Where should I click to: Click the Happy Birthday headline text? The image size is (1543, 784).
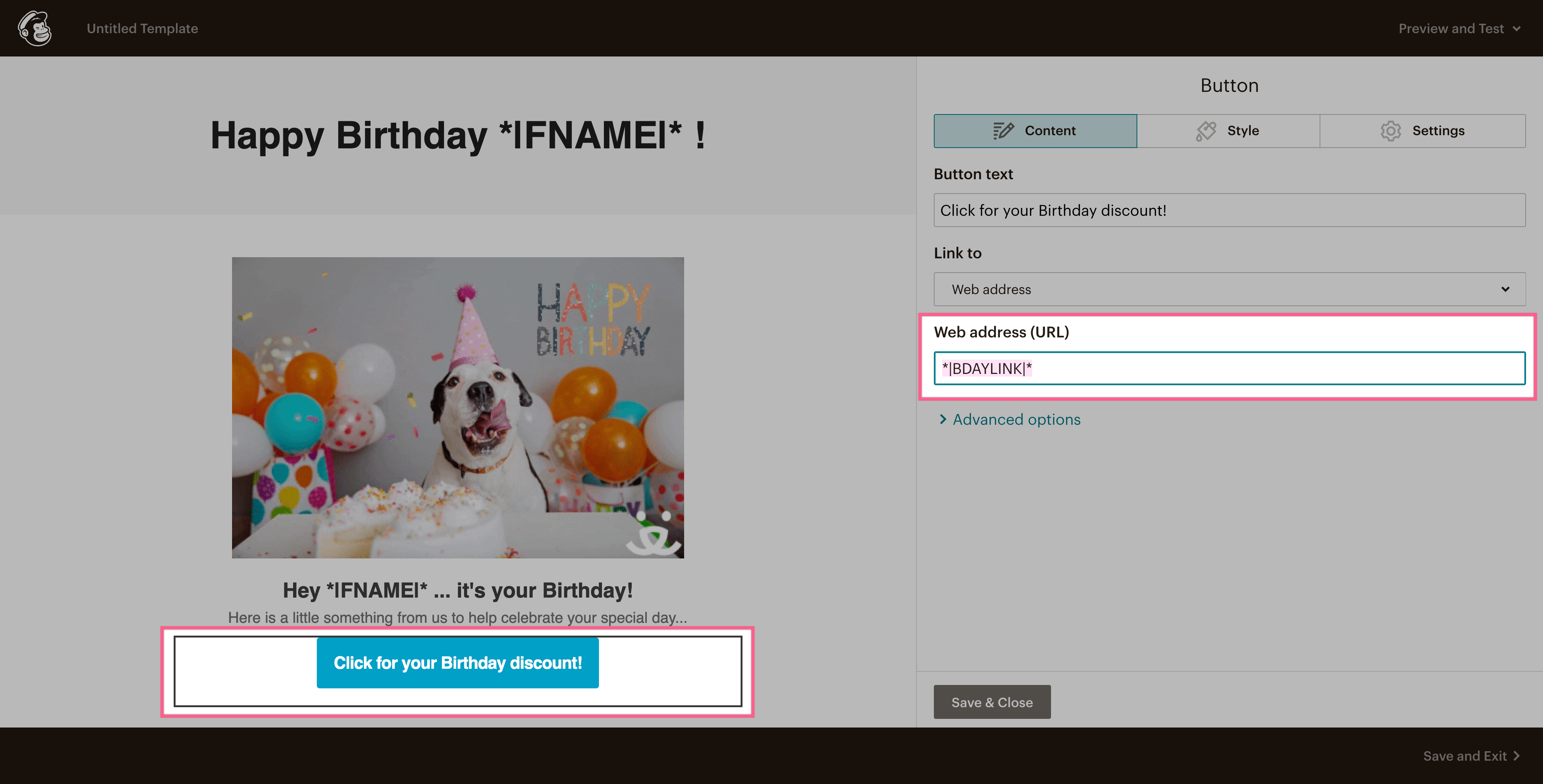click(458, 135)
